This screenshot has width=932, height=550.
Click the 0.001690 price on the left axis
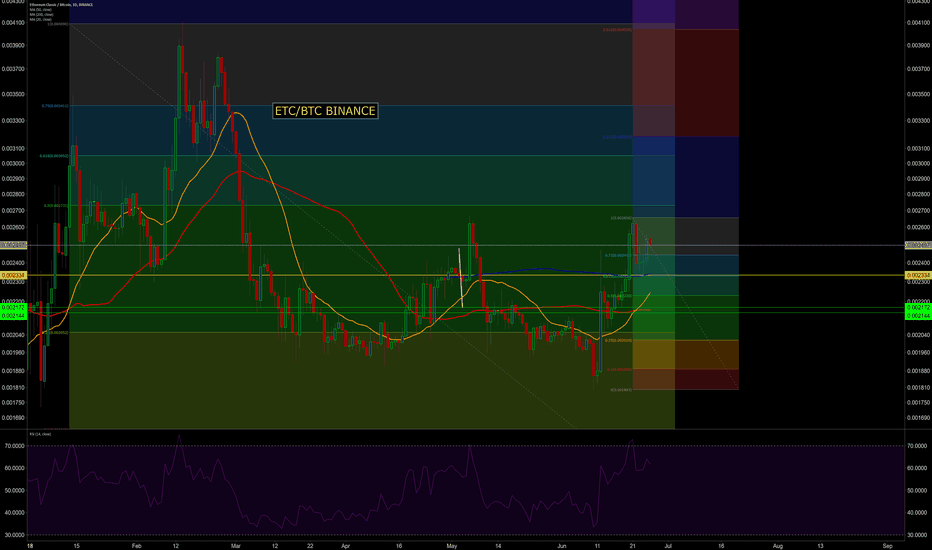(13, 417)
